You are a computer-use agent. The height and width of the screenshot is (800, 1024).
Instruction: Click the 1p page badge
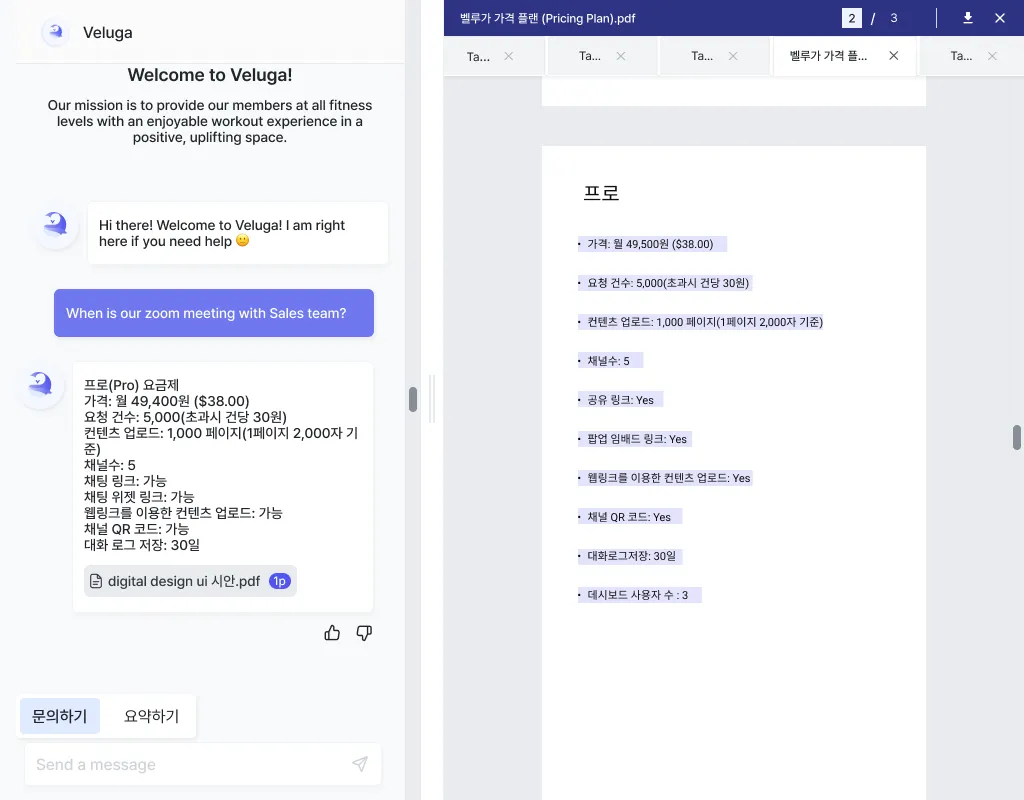point(280,581)
